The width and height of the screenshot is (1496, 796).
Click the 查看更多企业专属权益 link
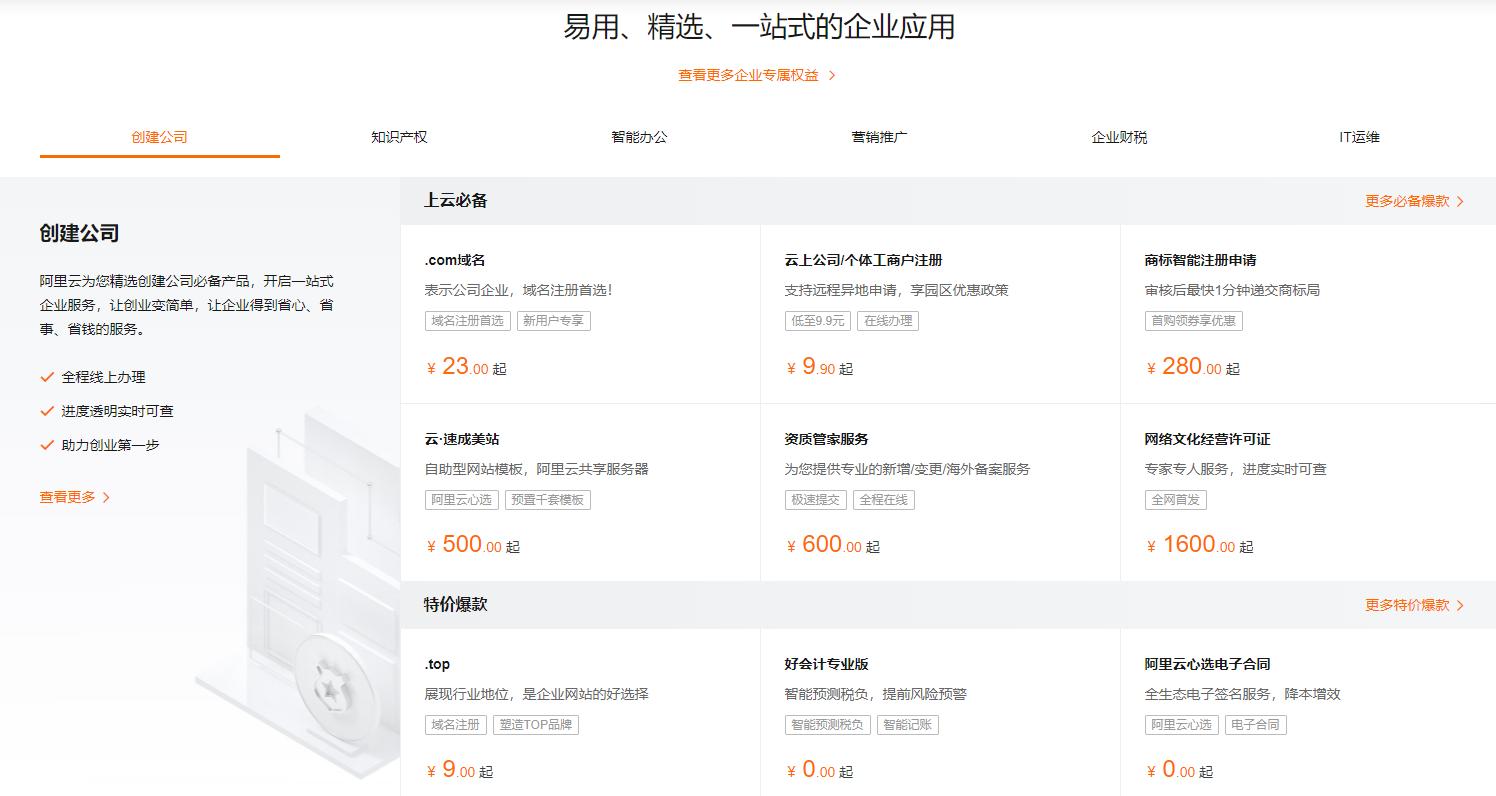(x=748, y=75)
